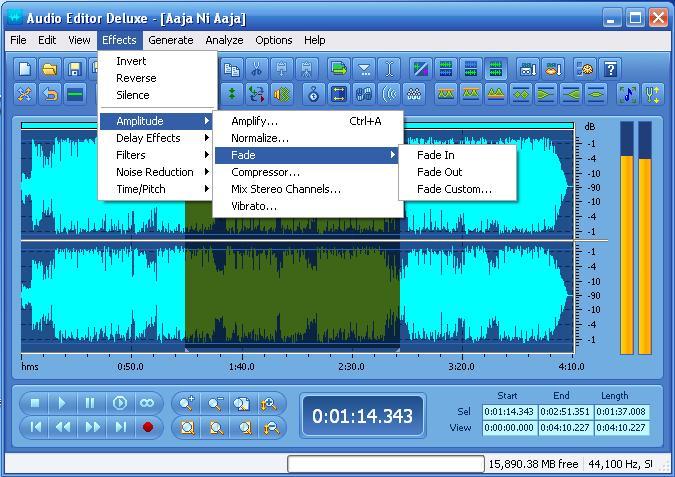Image resolution: width=675 pixels, height=477 pixels.
Task: Click the Play button
Action: pos(62,403)
